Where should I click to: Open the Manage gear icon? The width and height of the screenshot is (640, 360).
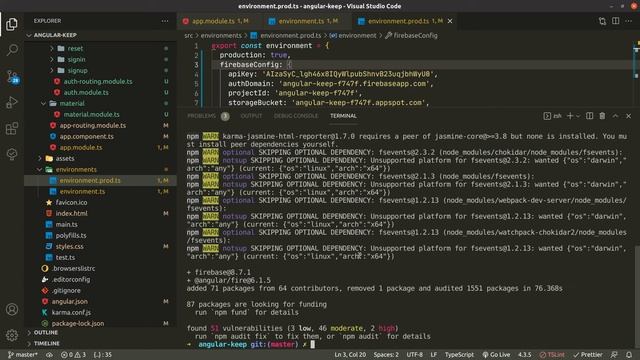tap(12, 335)
